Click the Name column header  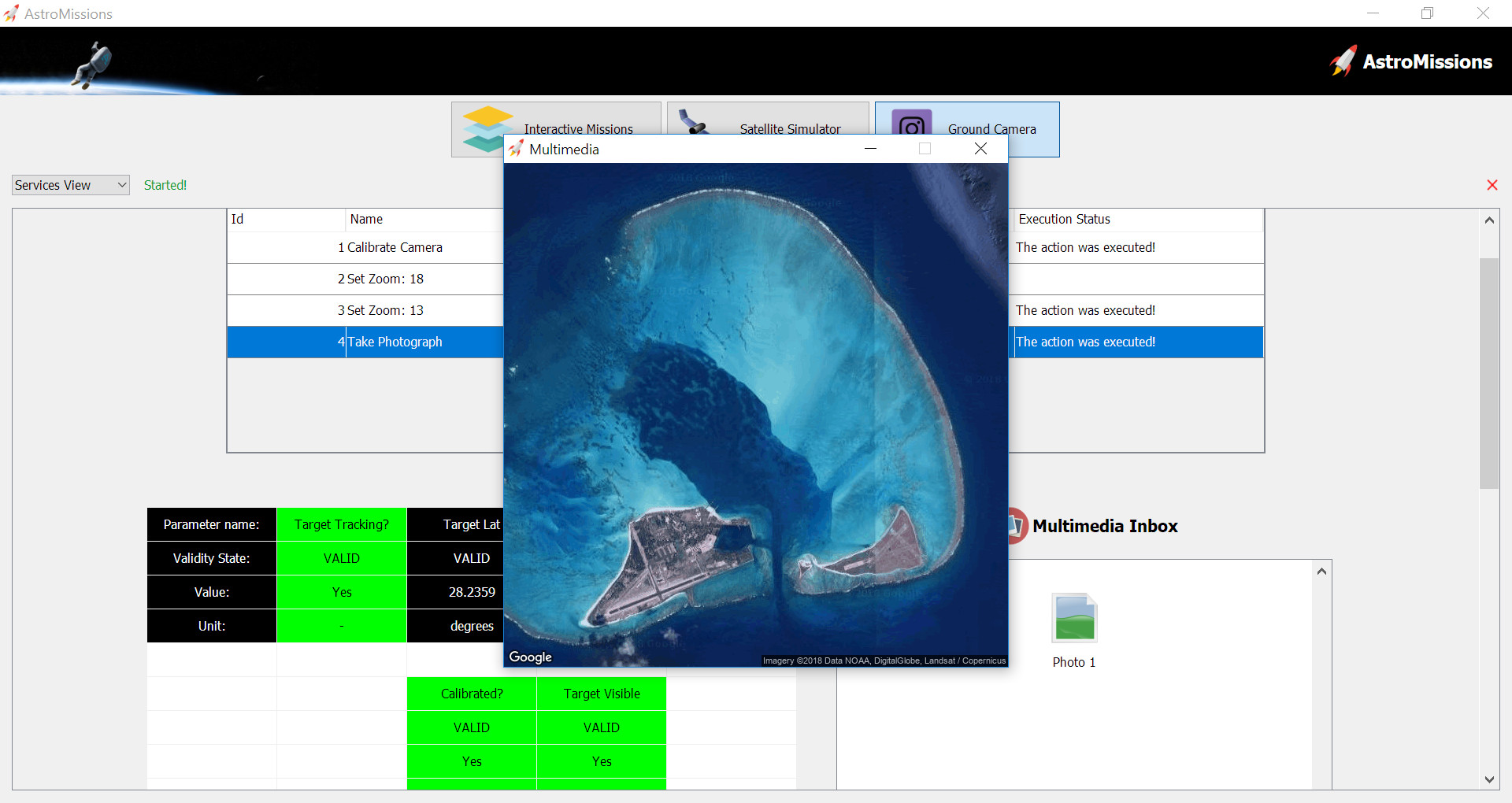pyautogui.click(x=366, y=219)
